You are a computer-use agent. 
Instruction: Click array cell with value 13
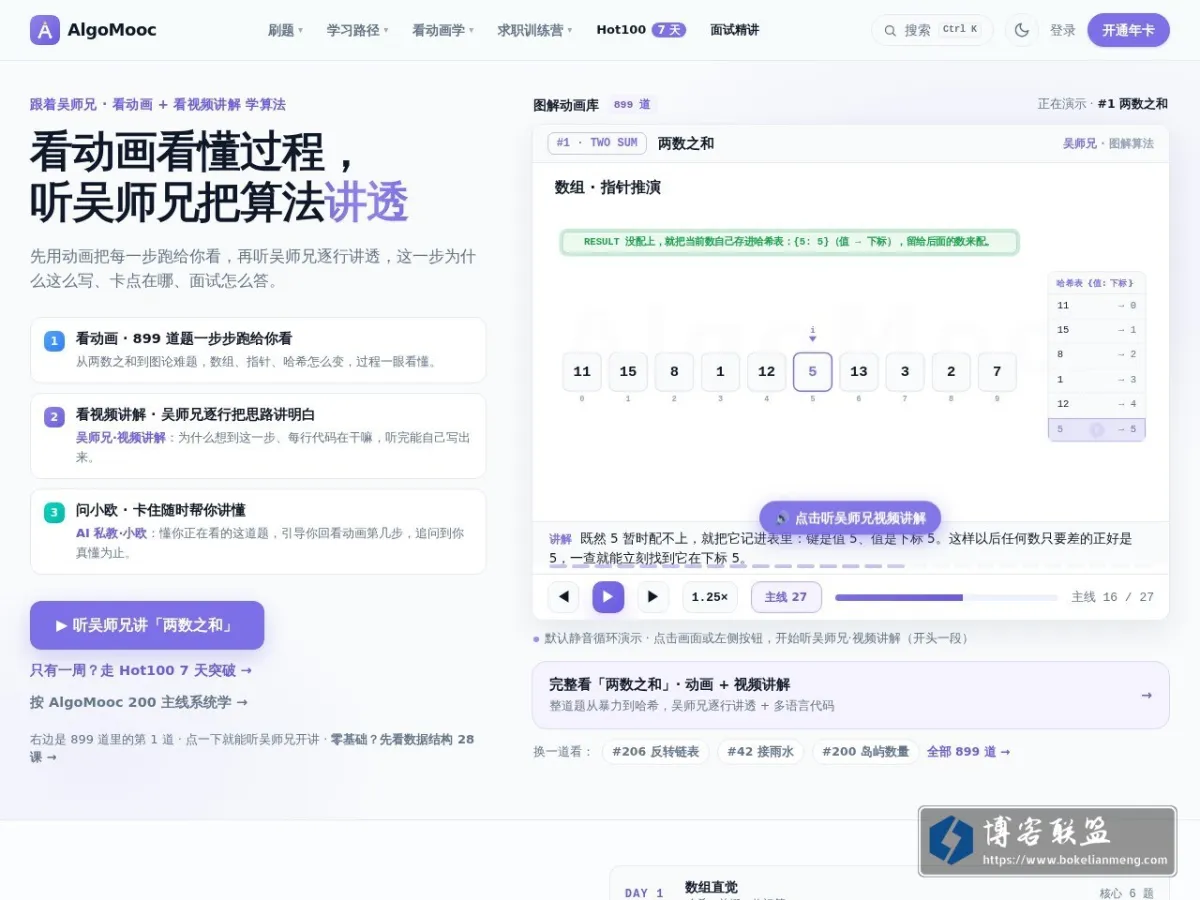click(859, 372)
